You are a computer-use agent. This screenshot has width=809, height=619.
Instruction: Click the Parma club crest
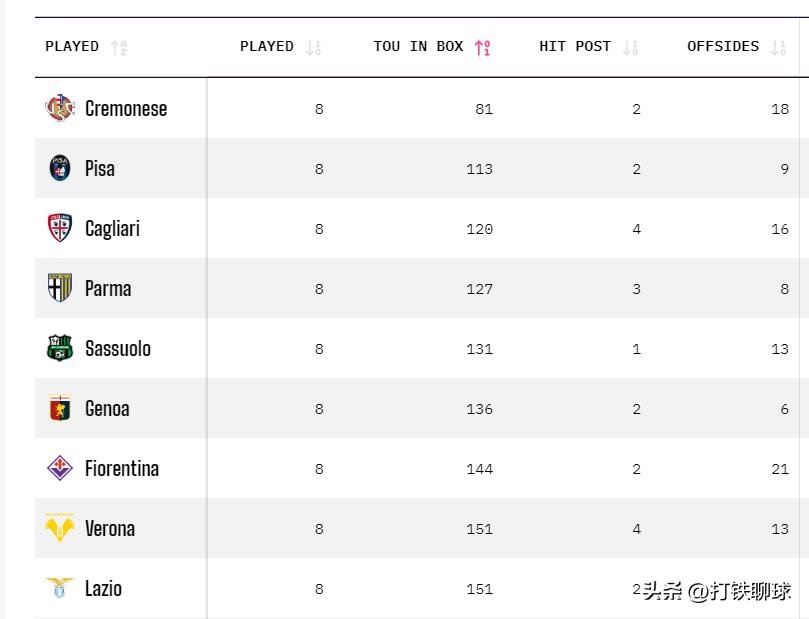(60, 288)
